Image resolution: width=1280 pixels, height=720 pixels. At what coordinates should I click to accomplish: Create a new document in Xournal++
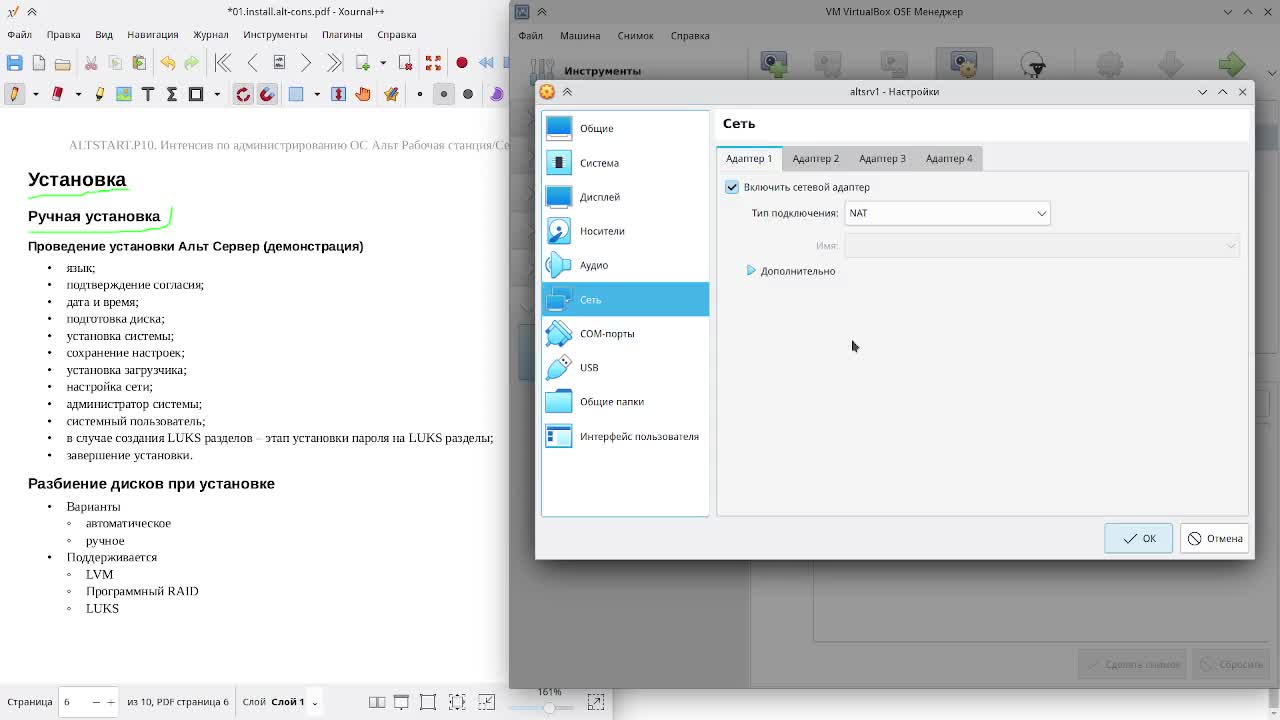(38, 63)
